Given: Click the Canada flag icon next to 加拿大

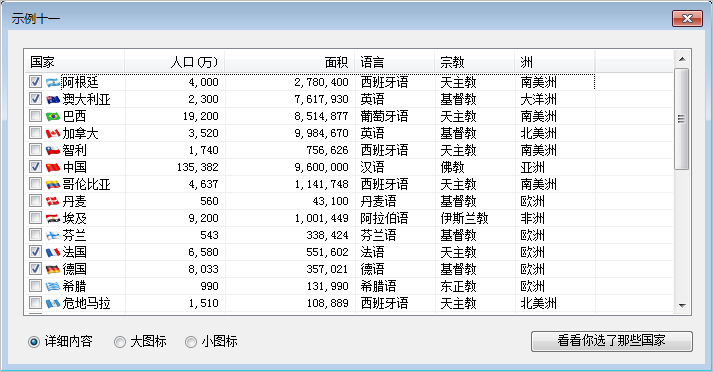Looking at the screenshot, I should coord(53,133).
